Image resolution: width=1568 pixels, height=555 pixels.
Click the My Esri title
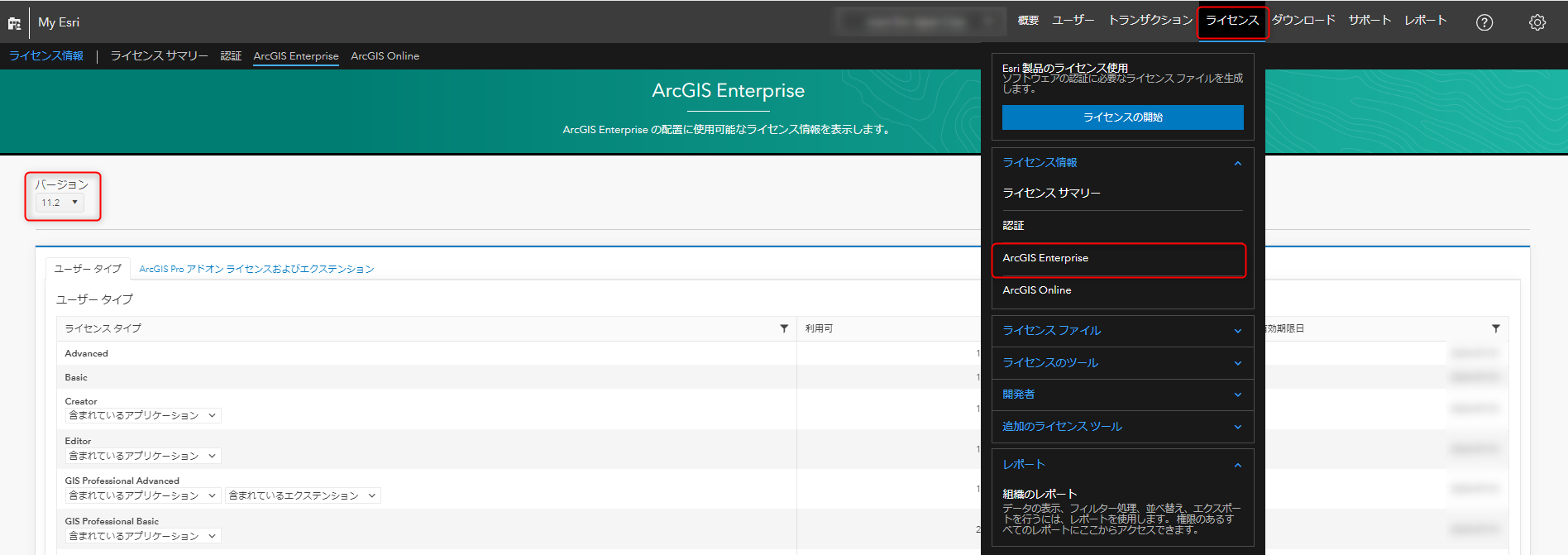click(59, 22)
